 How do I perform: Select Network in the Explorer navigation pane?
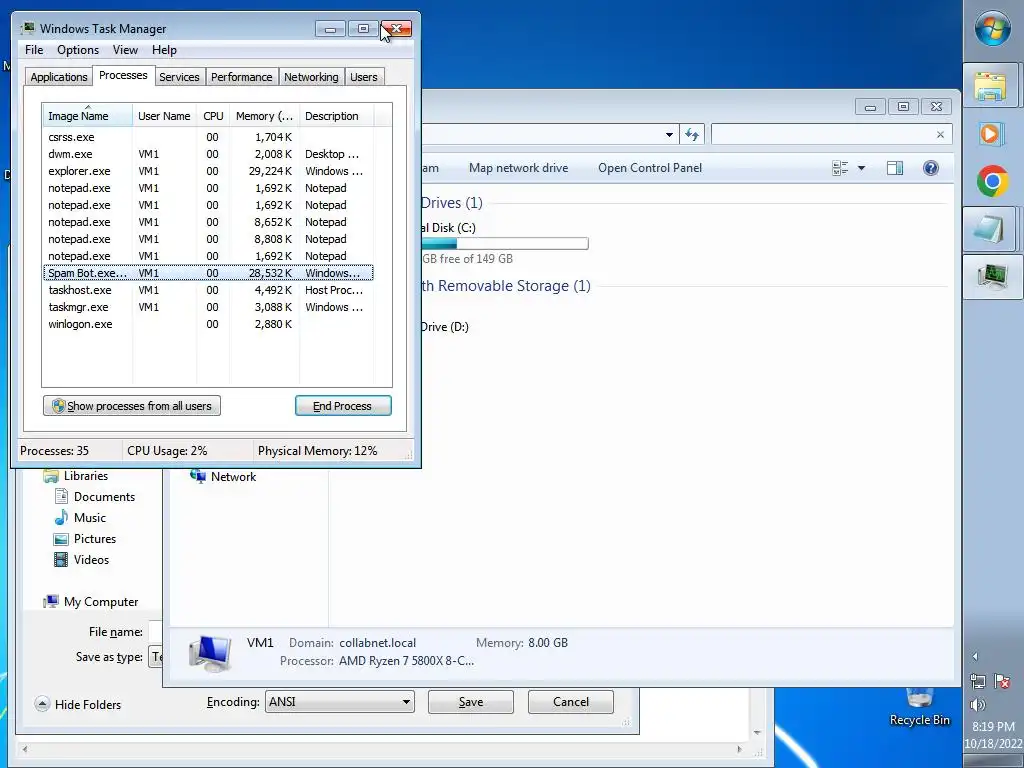pos(223,476)
